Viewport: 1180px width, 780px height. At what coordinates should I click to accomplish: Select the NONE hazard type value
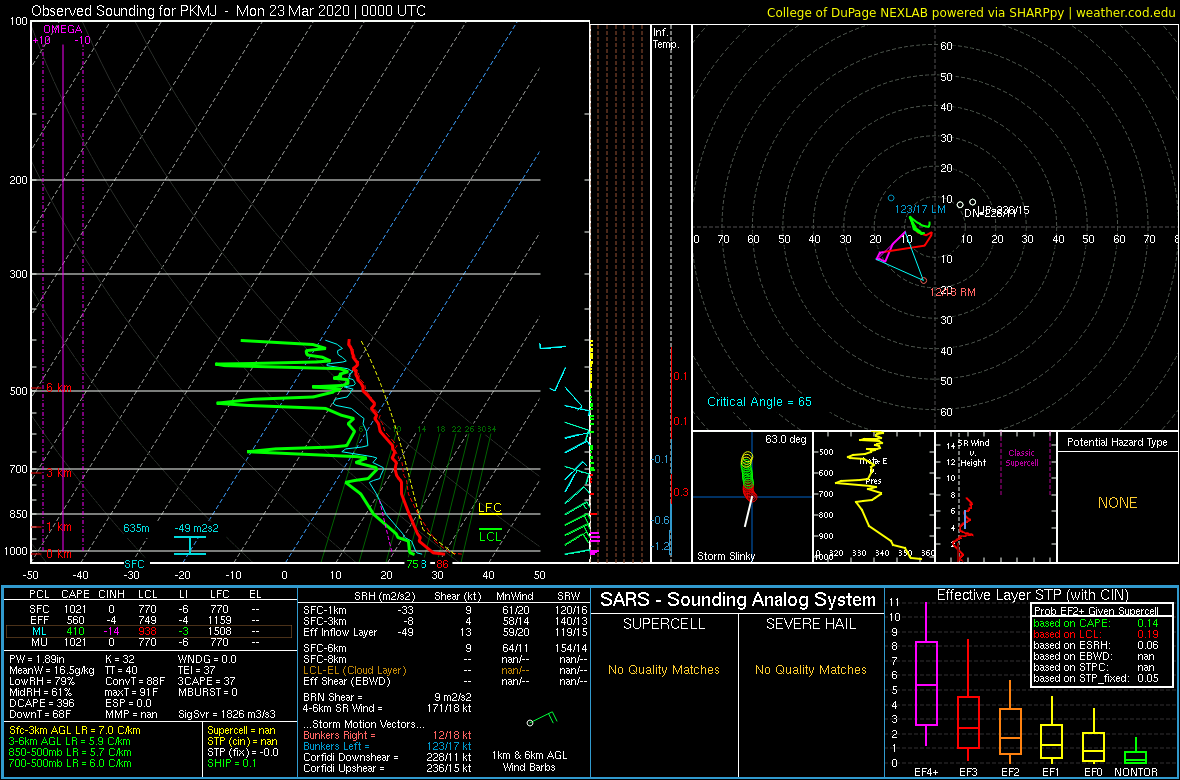pyautogui.click(x=1117, y=503)
